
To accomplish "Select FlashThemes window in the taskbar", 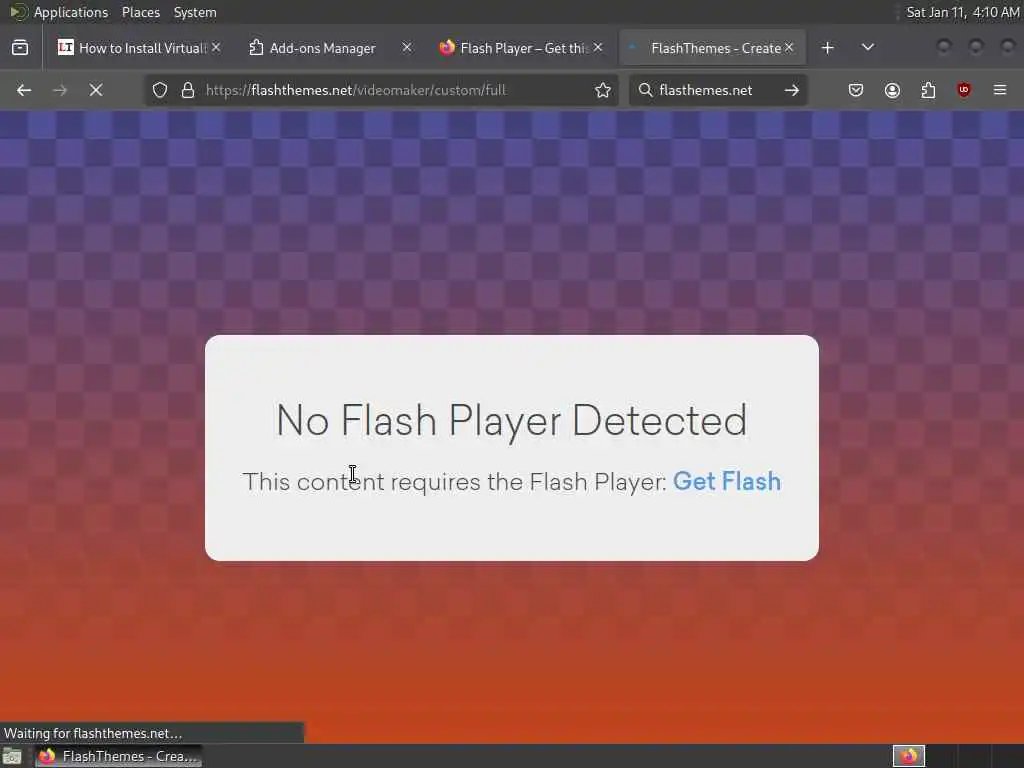I will tap(118, 756).
